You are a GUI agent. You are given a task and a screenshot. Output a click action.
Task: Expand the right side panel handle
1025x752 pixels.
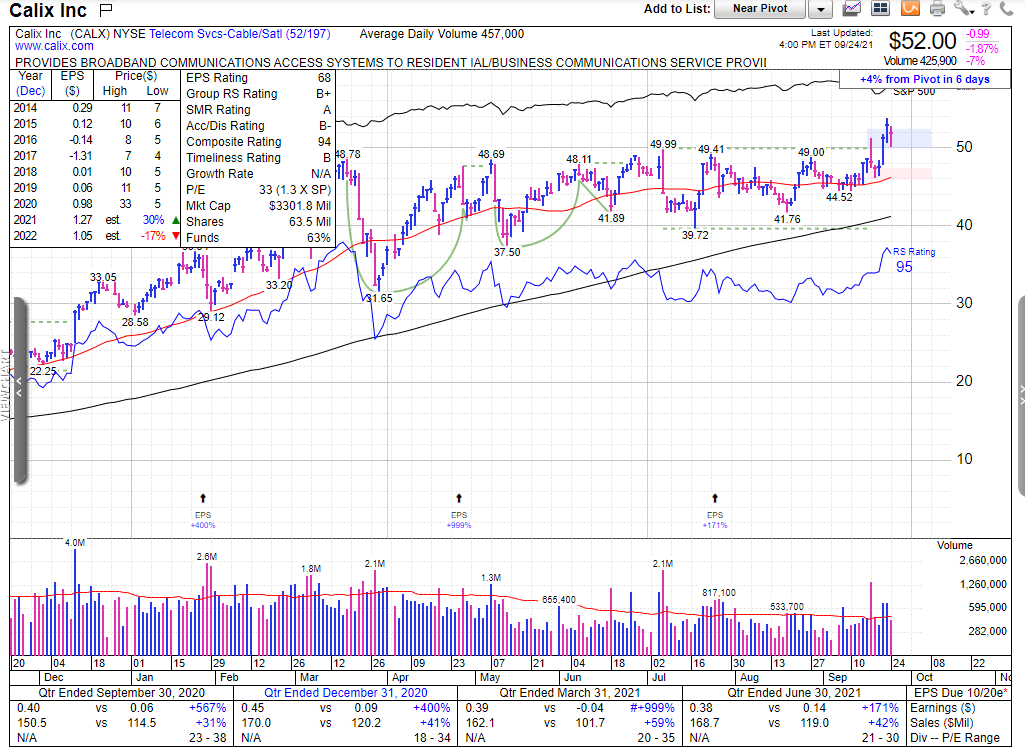click(1021, 396)
